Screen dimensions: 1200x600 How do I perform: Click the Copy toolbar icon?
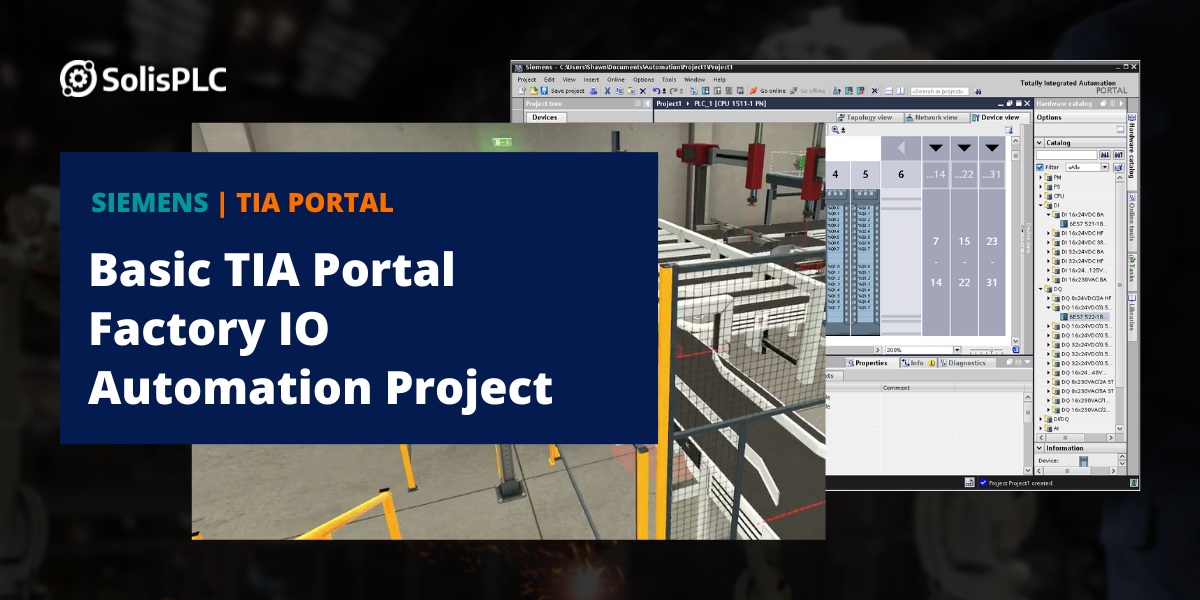tap(618, 90)
